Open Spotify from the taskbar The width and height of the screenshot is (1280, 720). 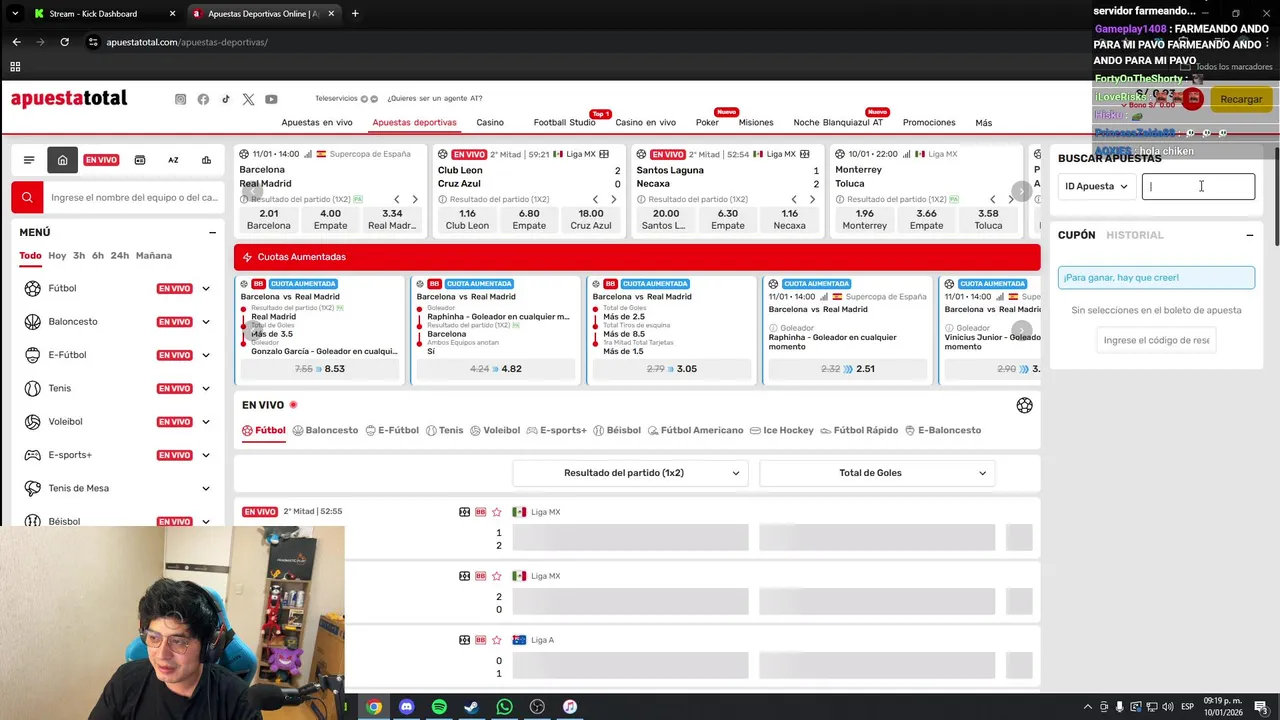point(439,707)
